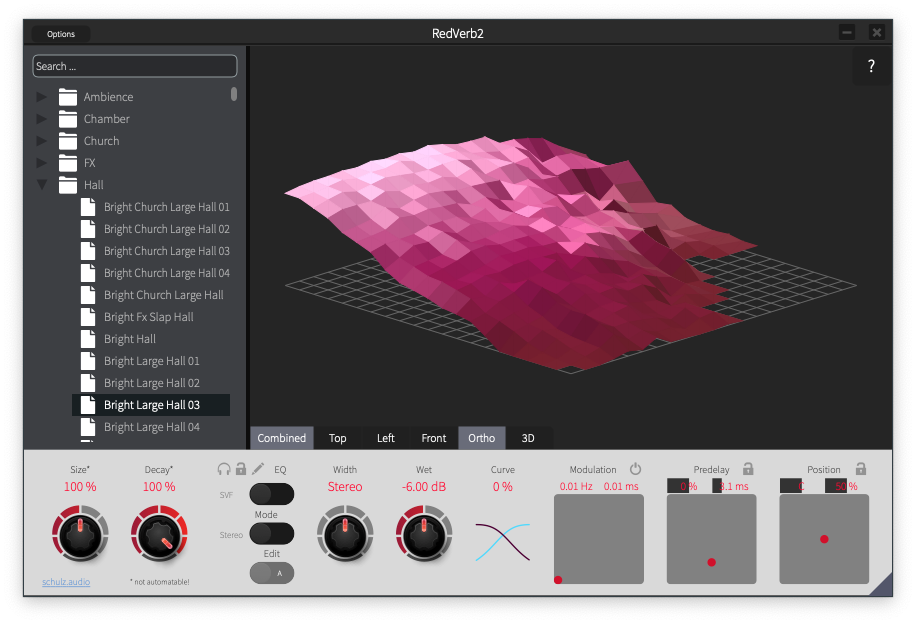The width and height of the screenshot is (916, 624).
Task: Click the Modulation power icon
Action: point(636,468)
